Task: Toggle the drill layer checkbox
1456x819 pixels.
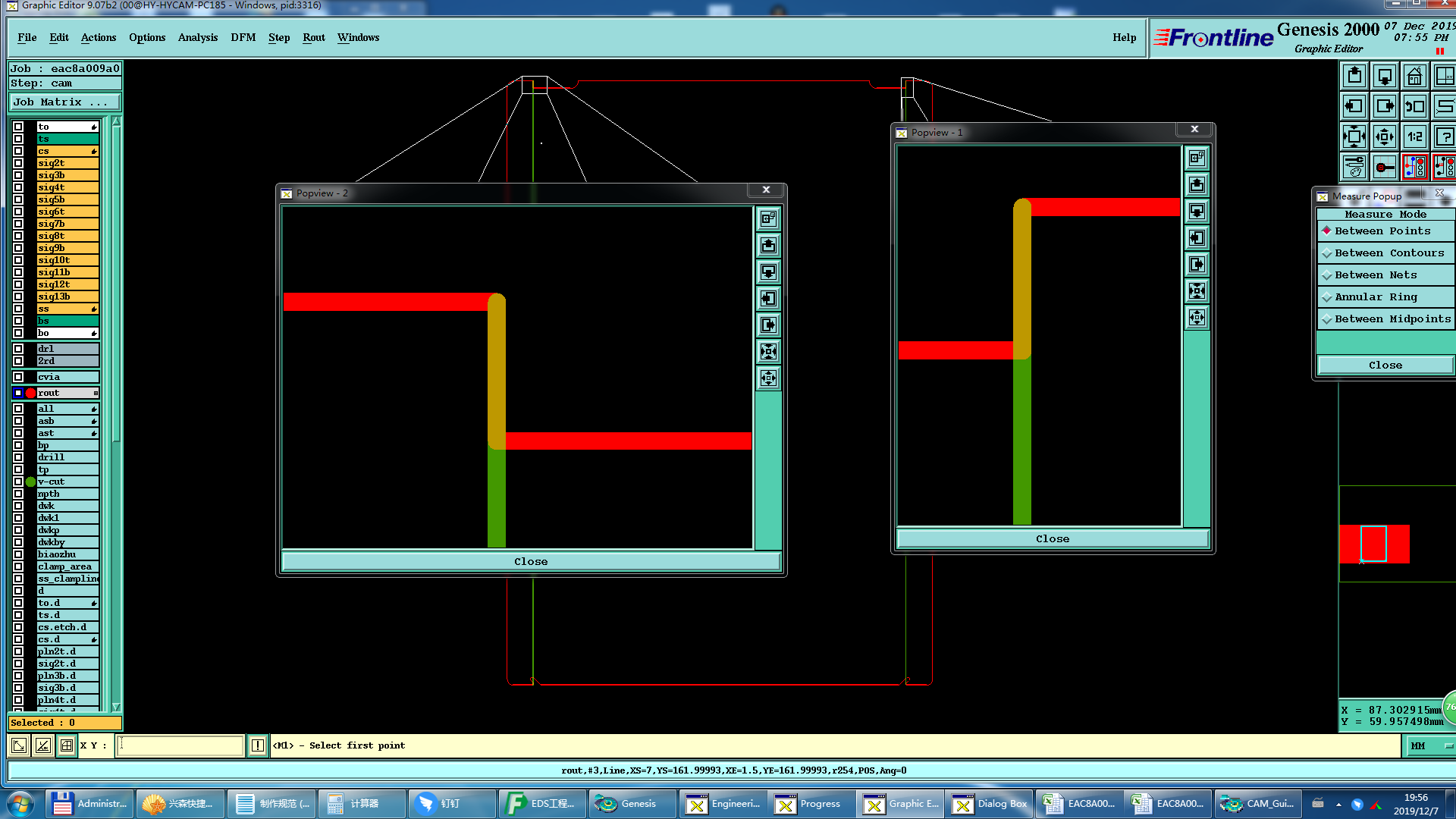Action: pyautogui.click(x=18, y=457)
